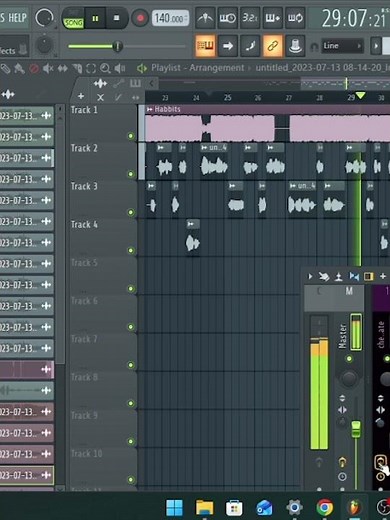The image size is (390, 520).
Task: Click the snap magnet icon
Action: (x=314, y=47)
